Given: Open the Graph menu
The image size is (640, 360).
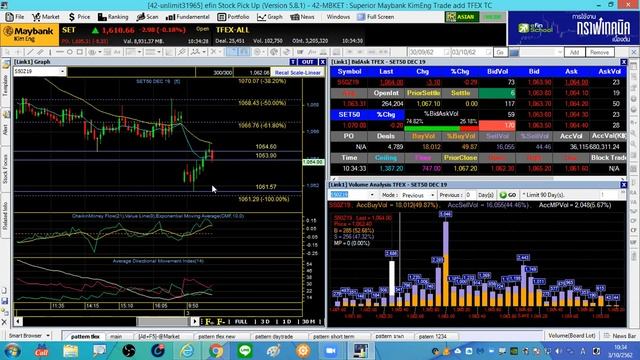Looking at the screenshot, I should 270,17.
